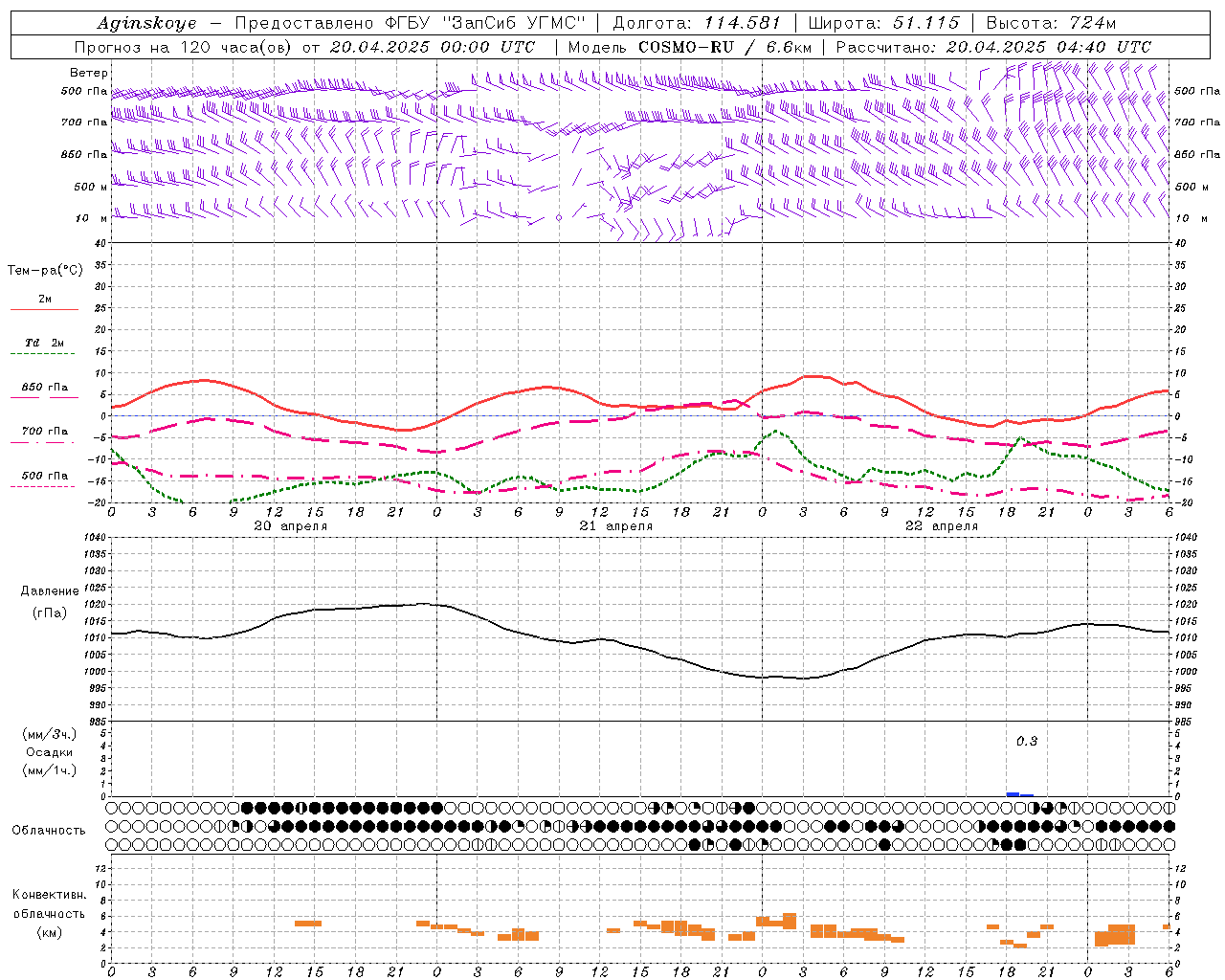
Task: Click the "Ветер" wind panel label
Action: point(89,73)
